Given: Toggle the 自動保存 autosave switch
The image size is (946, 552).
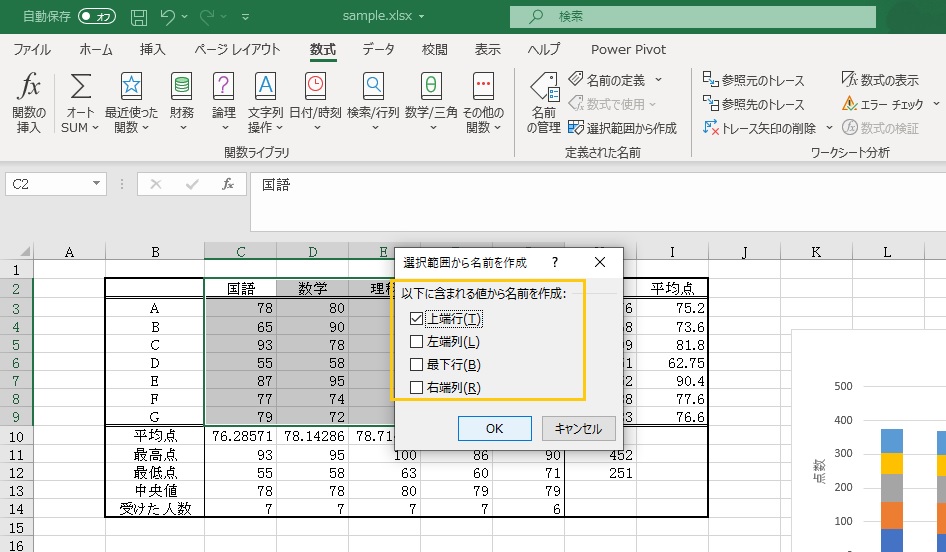Looking at the screenshot, I should tap(97, 17).
